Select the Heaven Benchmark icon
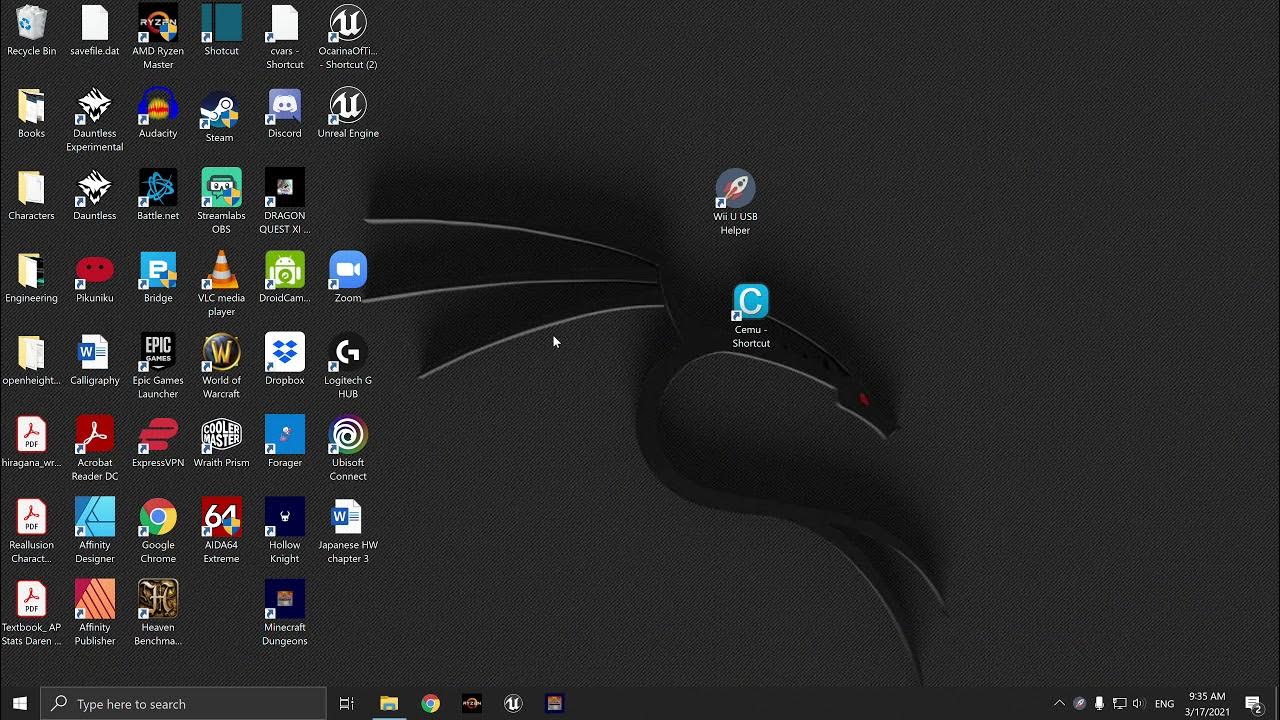The height and width of the screenshot is (720, 1280). 158,614
